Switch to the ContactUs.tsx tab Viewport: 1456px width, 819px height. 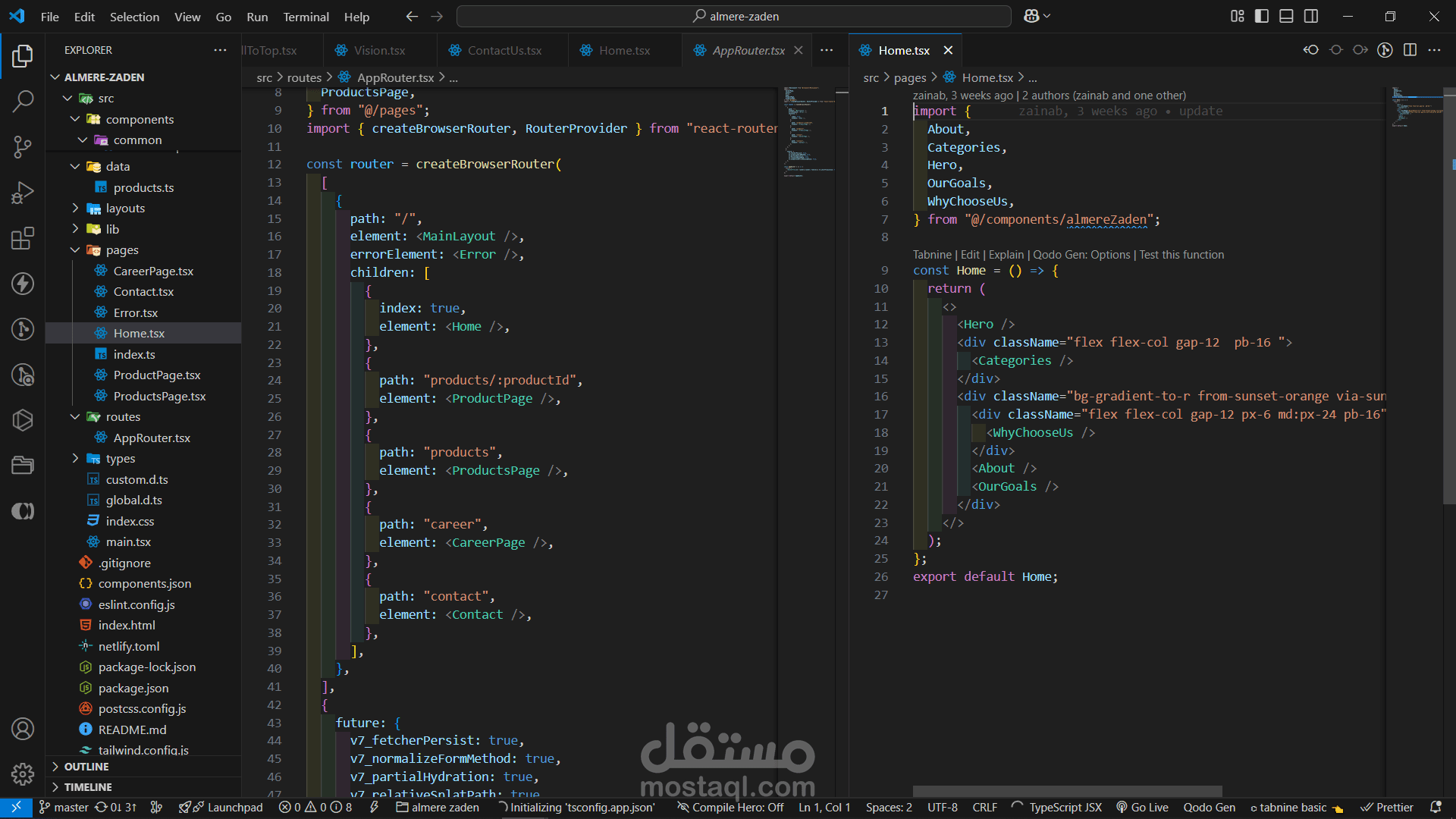pyautogui.click(x=504, y=50)
